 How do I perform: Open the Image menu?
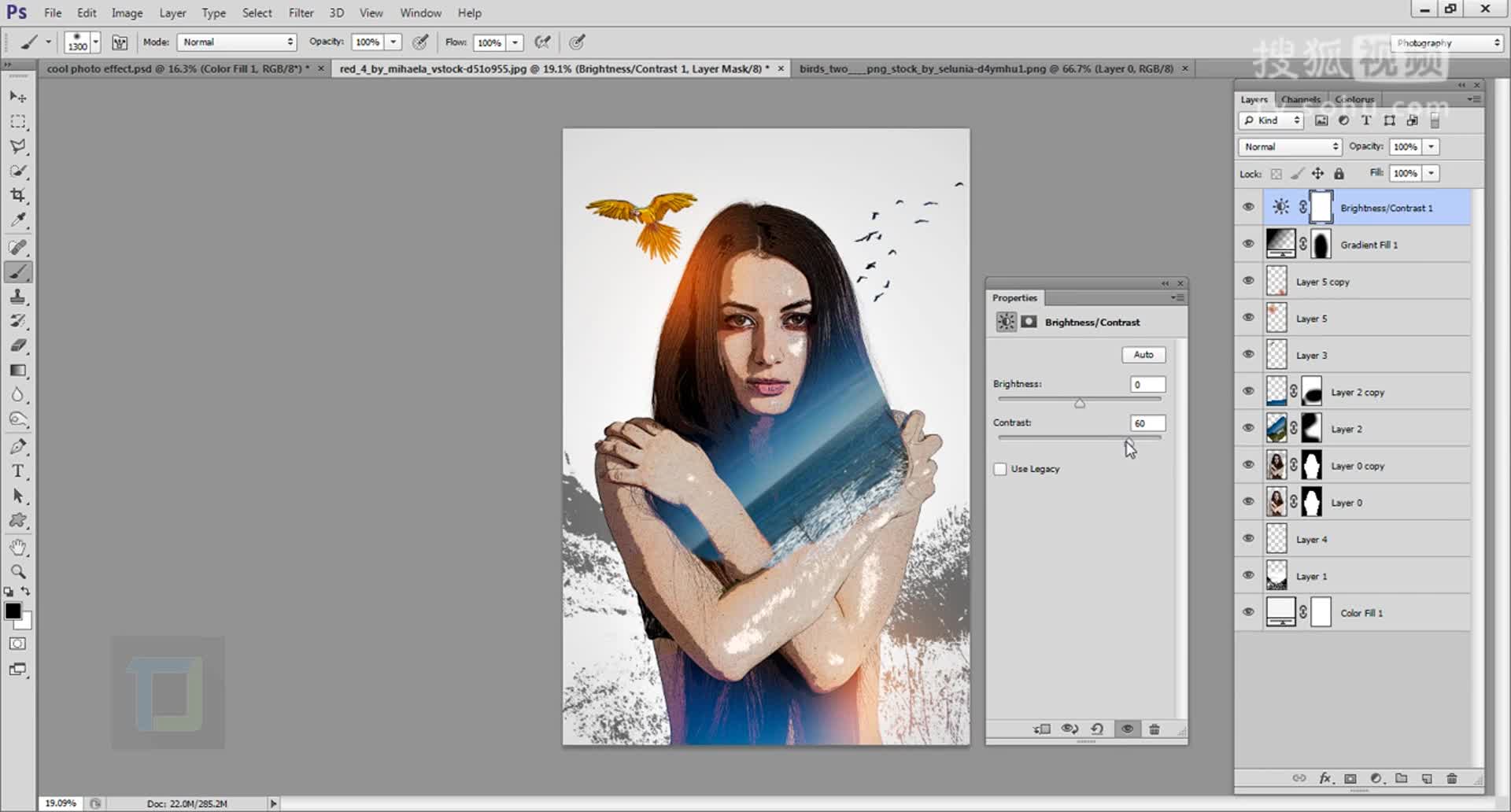click(127, 13)
